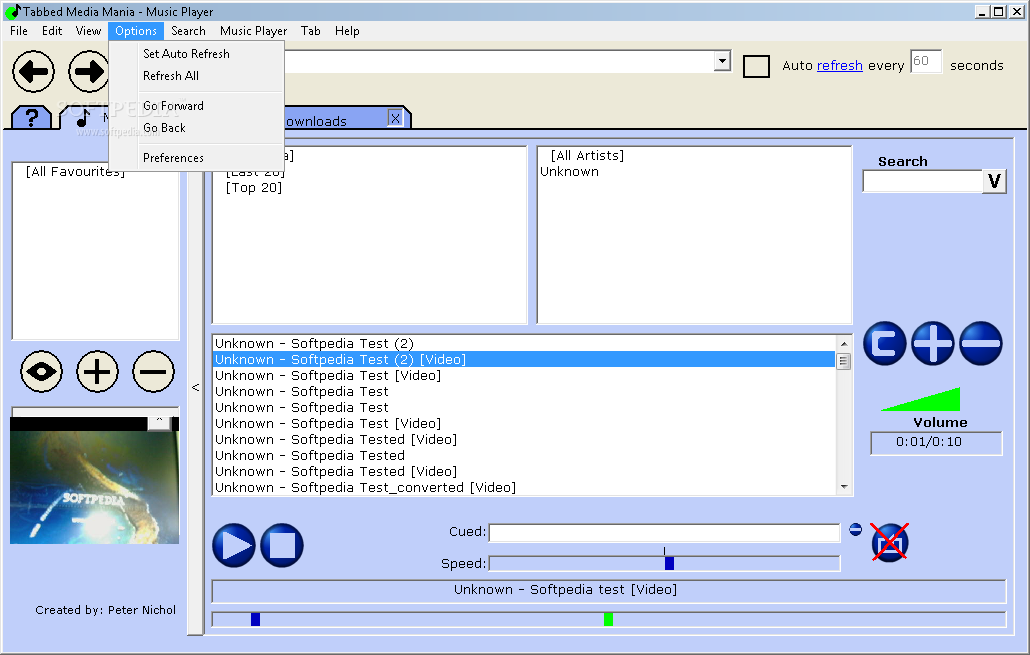The width and height of the screenshot is (1030, 655).
Task: Click the playlist scrollbar down arrow
Action: pyautogui.click(x=844, y=487)
